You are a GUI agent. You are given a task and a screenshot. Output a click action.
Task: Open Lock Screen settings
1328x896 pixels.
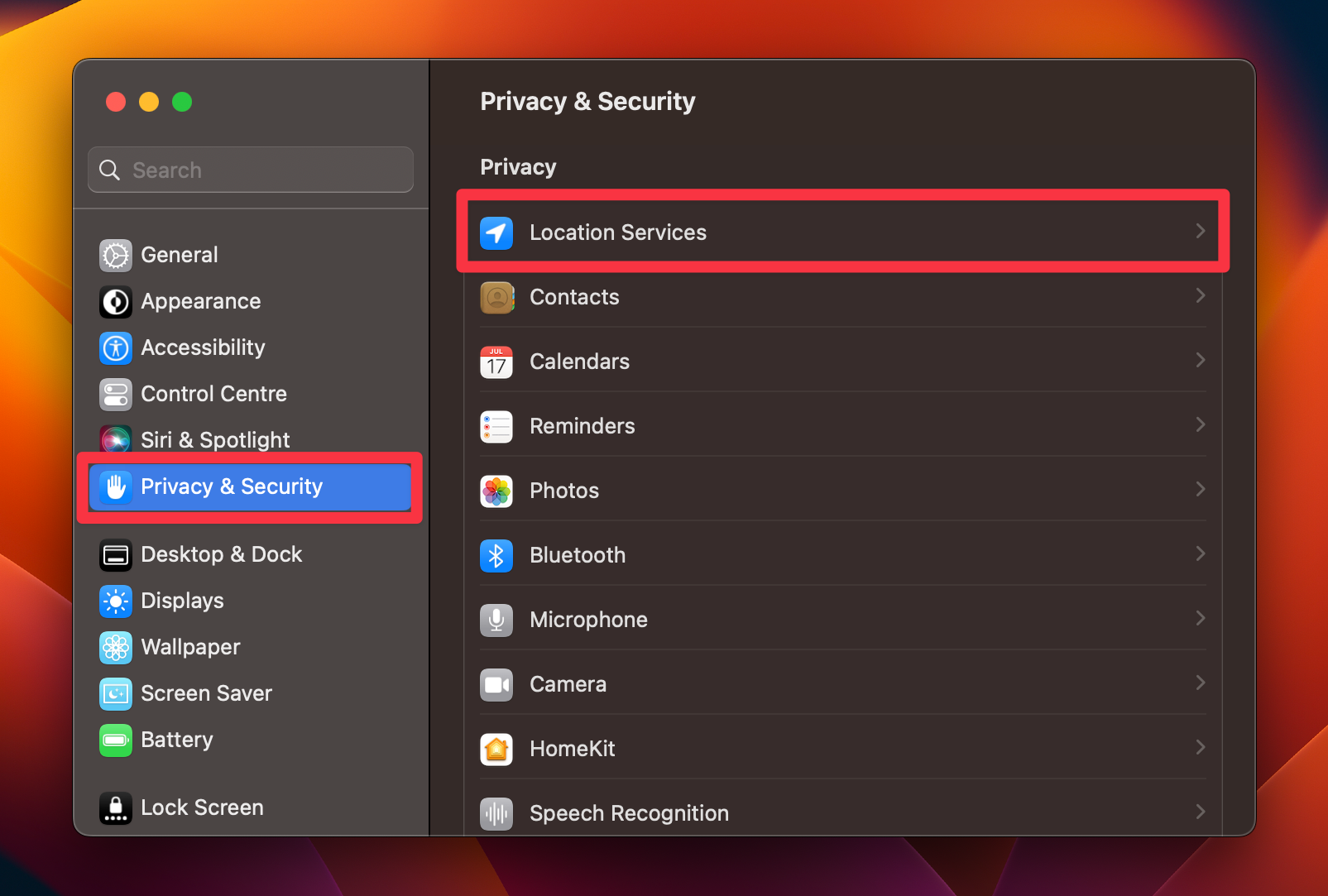tap(202, 807)
